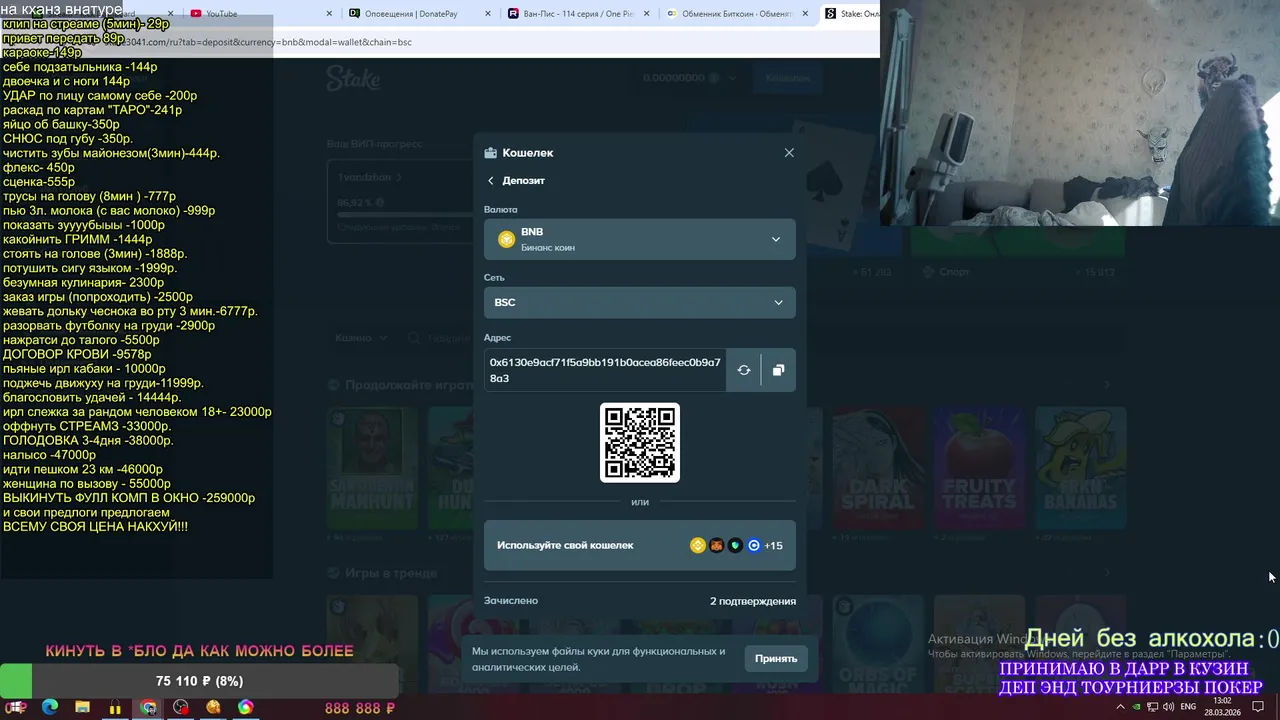
Task: Switch to Обменник Биткоин tab
Action: point(736,14)
